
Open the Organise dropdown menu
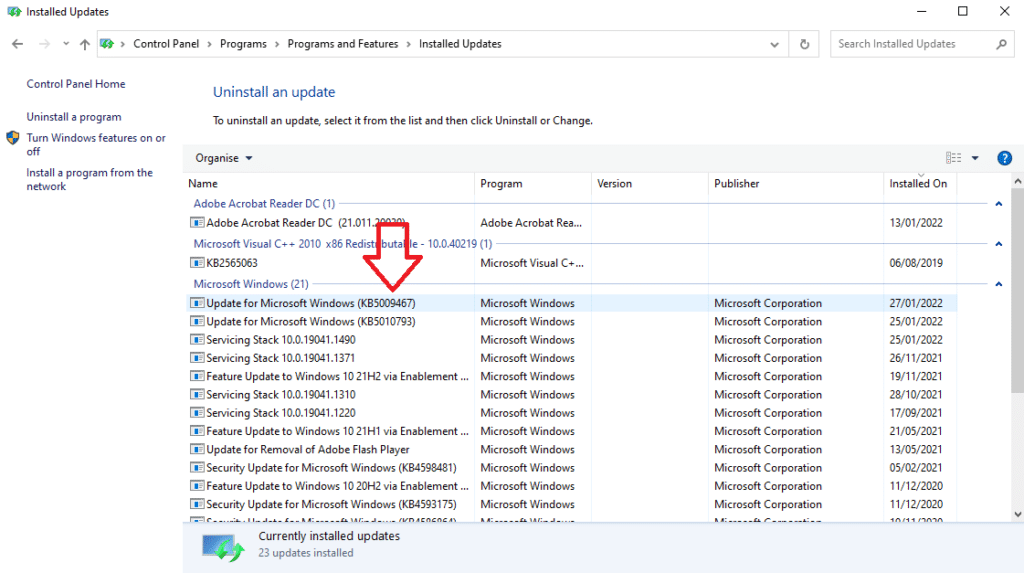(223, 158)
